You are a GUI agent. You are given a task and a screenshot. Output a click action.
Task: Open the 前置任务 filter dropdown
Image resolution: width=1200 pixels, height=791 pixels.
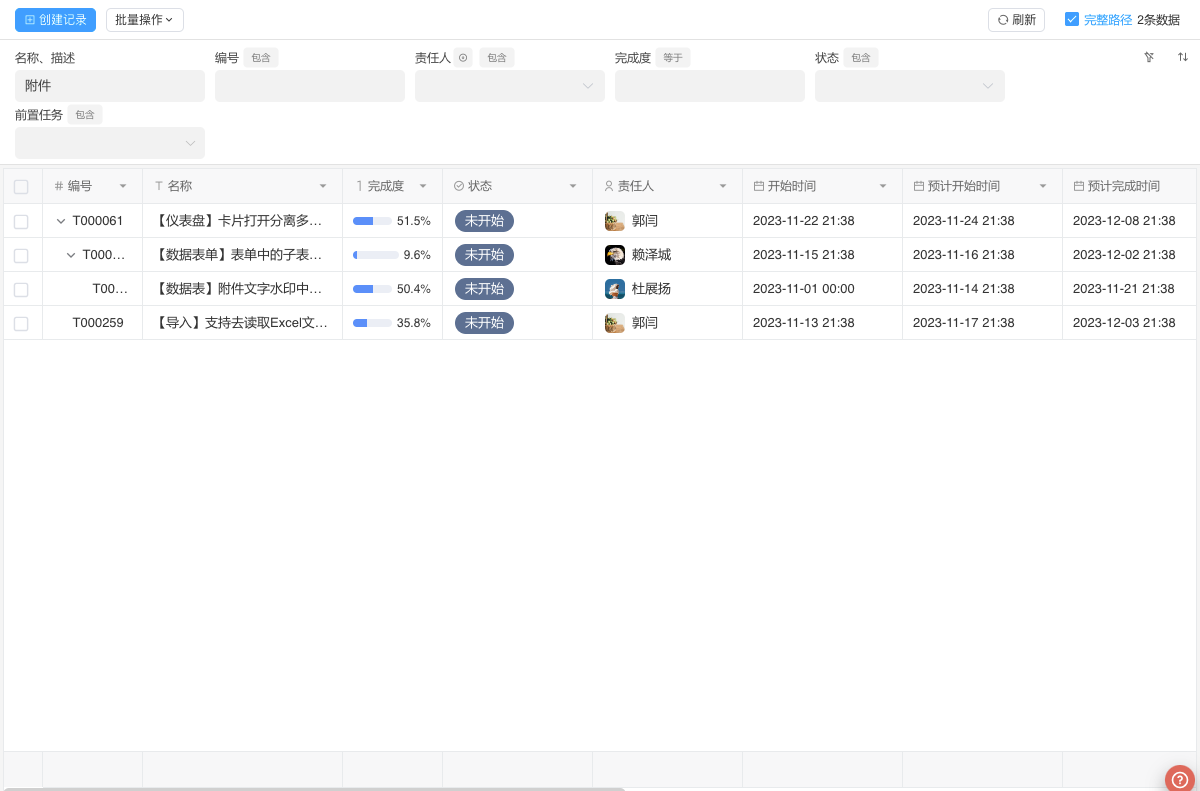click(109, 143)
